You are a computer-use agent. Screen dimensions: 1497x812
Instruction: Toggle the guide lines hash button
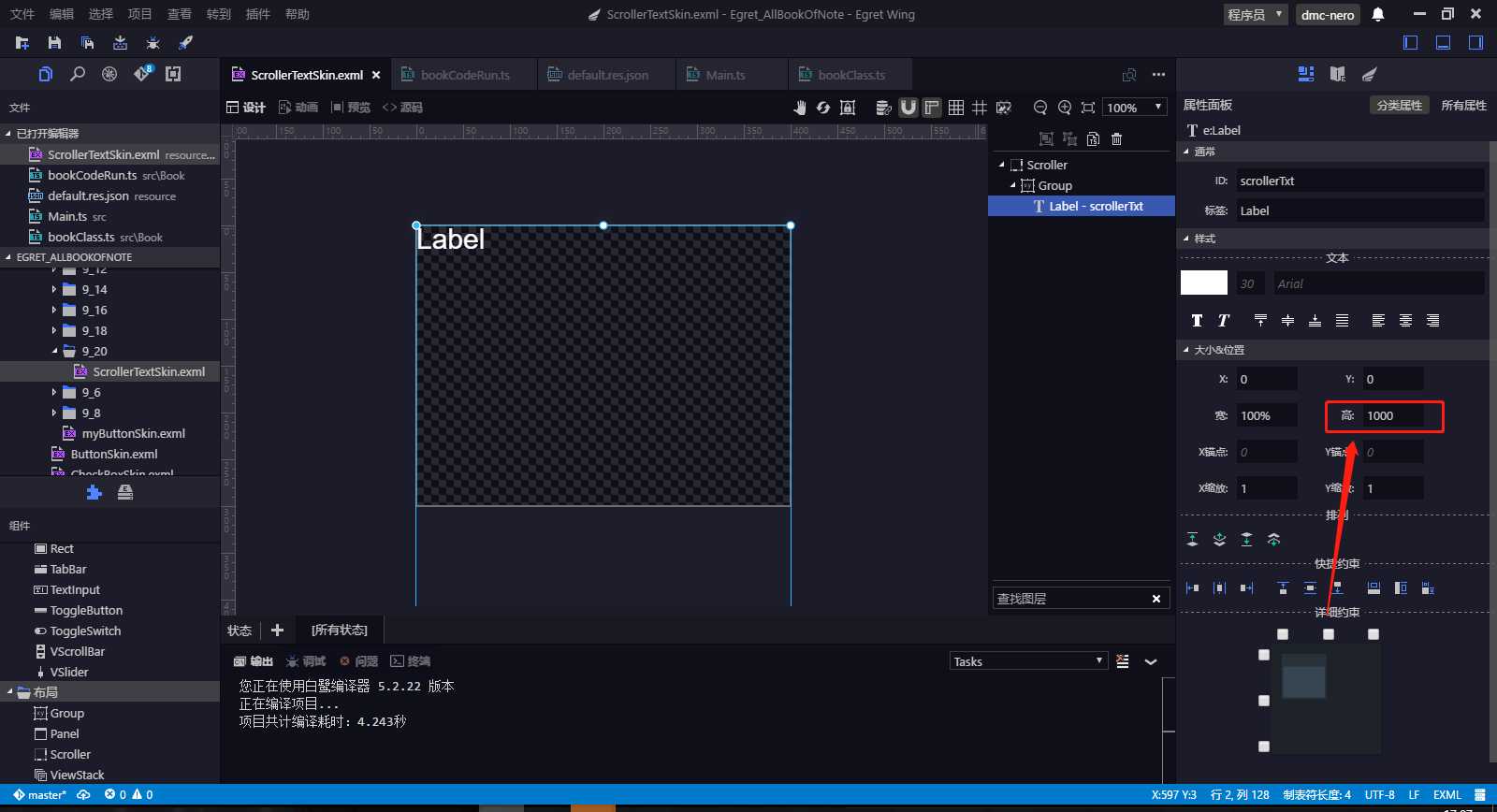click(980, 108)
